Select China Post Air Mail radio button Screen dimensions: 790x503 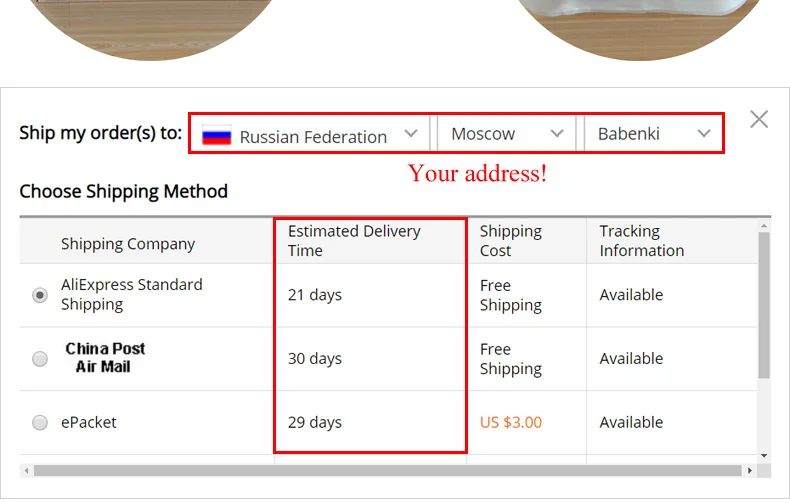40,359
